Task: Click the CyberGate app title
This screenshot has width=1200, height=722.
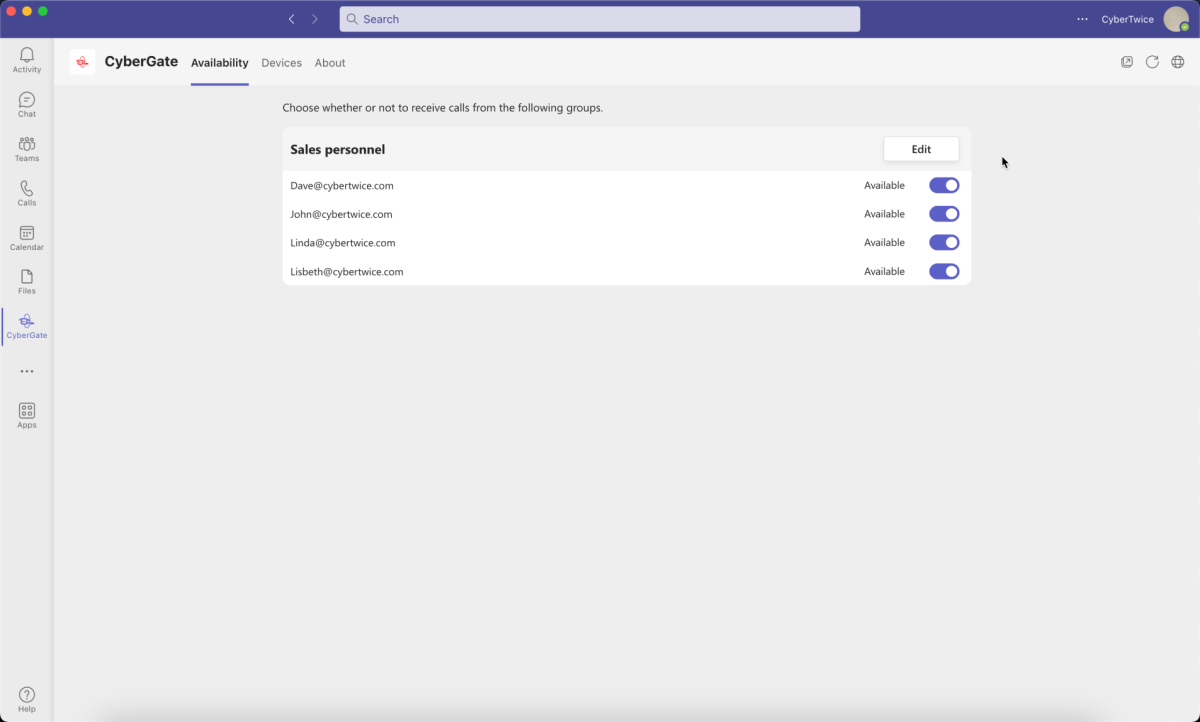Action: [141, 62]
